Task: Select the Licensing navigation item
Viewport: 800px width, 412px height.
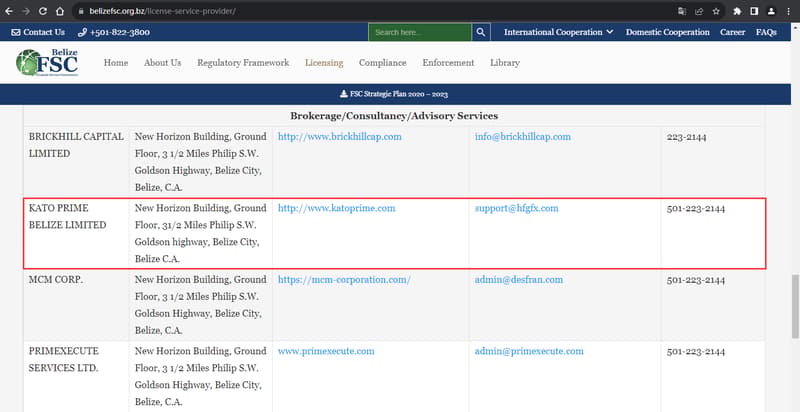Action: (x=324, y=63)
